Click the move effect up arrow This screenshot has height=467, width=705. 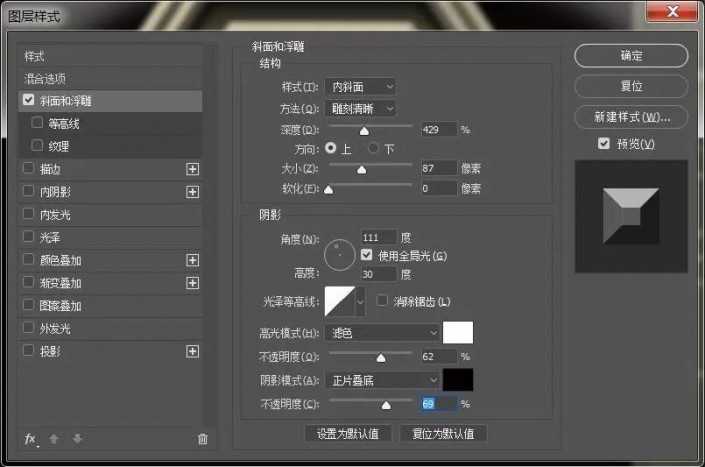[55, 439]
